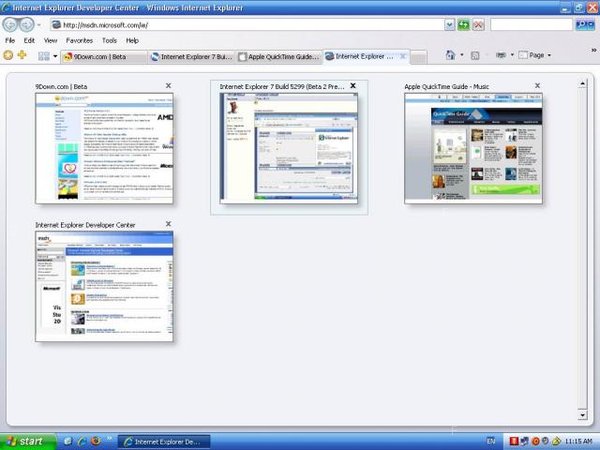Close Internet Explorer Developer Center thumbnail

(x=168, y=224)
